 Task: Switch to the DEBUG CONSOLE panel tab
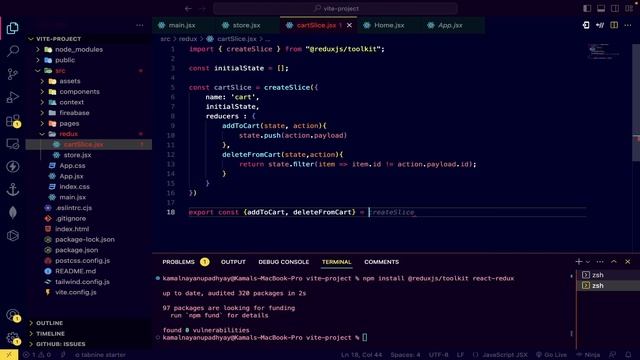284,262
